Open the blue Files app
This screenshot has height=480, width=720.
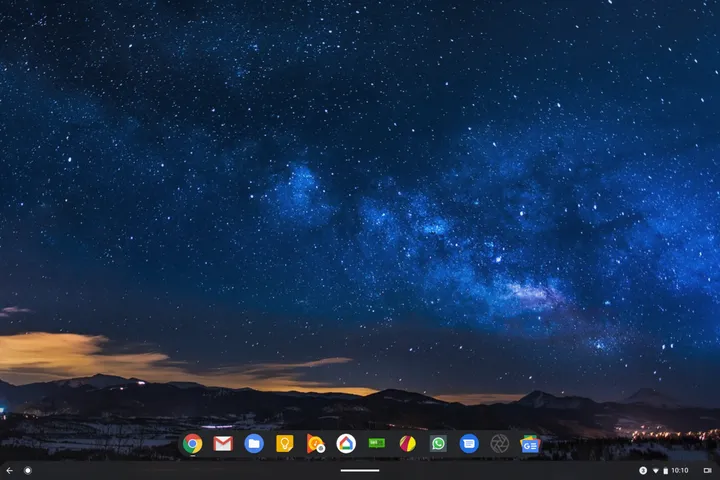[x=254, y=443]
